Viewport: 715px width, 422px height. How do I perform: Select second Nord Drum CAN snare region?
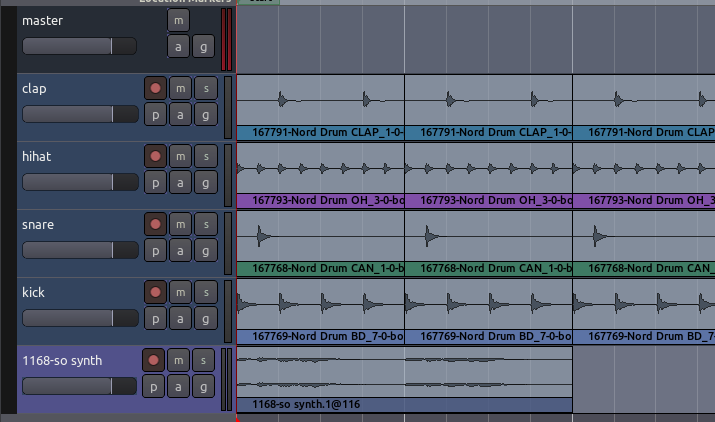(x=488, y=243)
